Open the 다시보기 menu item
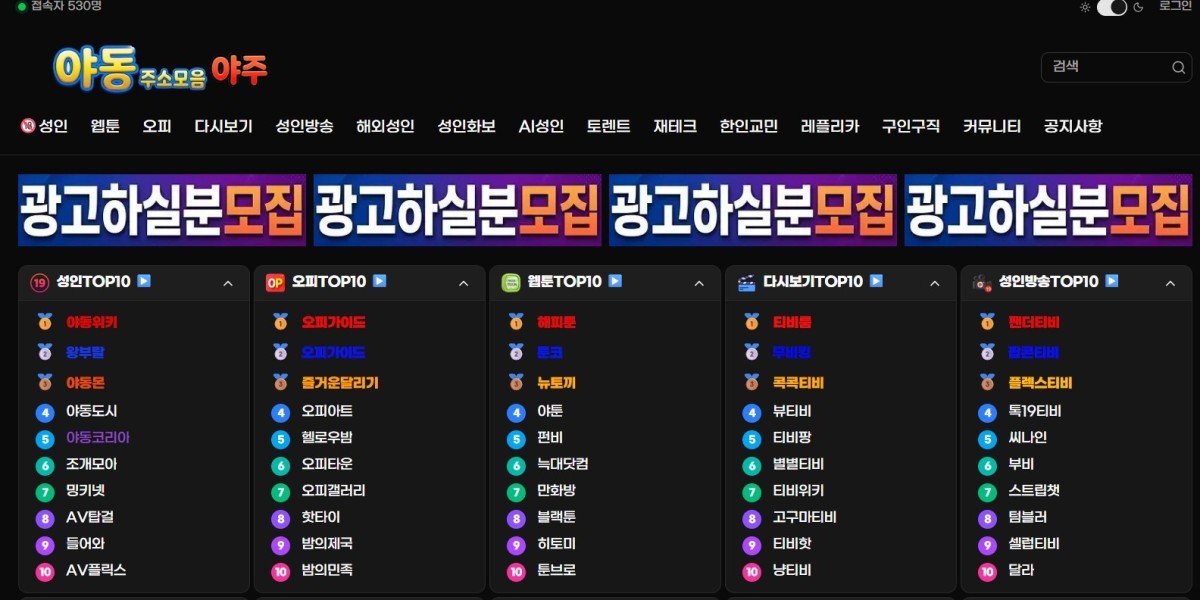The width and height of the screenshot is (1200, 600). (223, 126)
